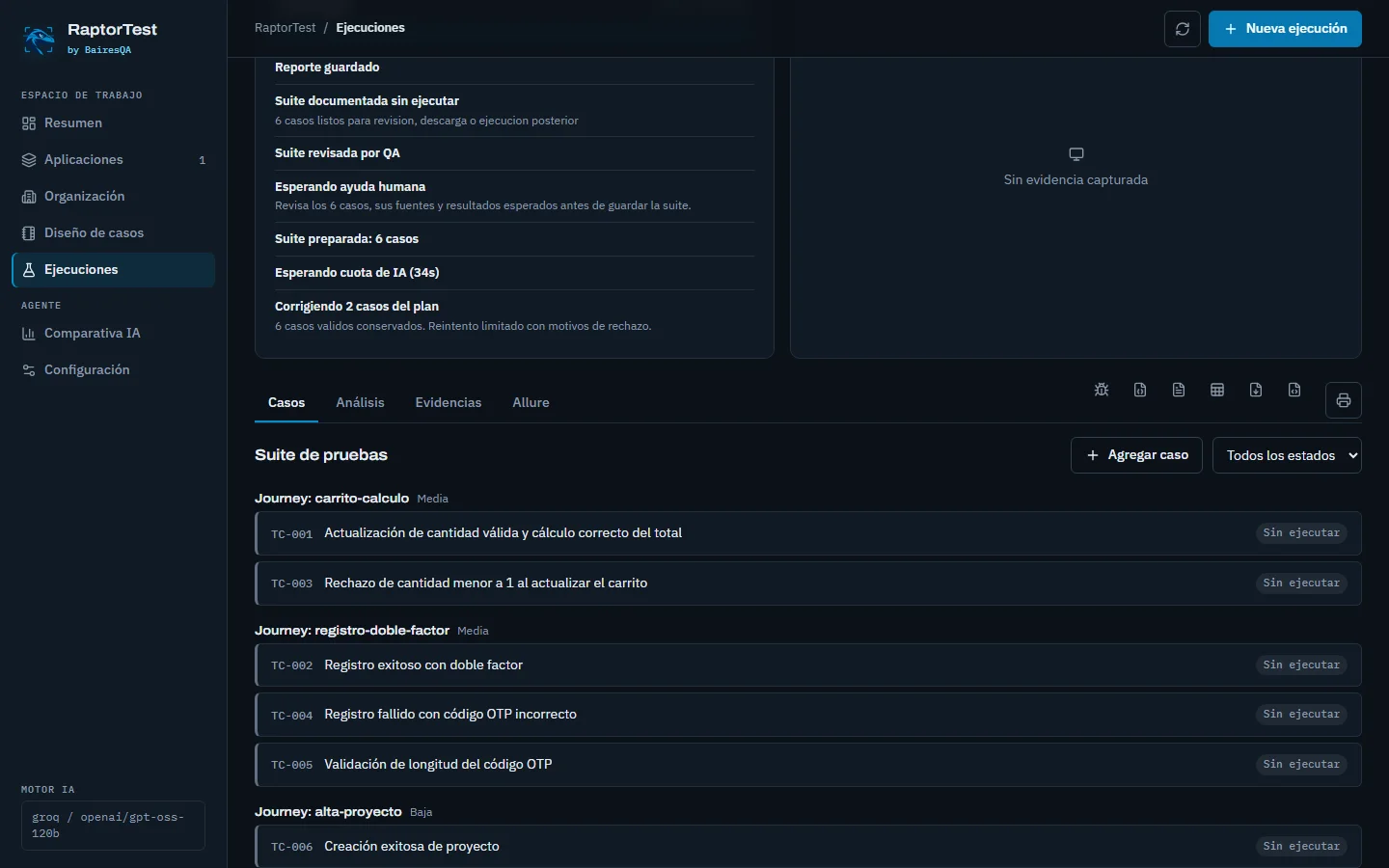Click the RaptorTest raptor logo
Viewport: 1389px width, 868px height.
click(x=39, y=39)
